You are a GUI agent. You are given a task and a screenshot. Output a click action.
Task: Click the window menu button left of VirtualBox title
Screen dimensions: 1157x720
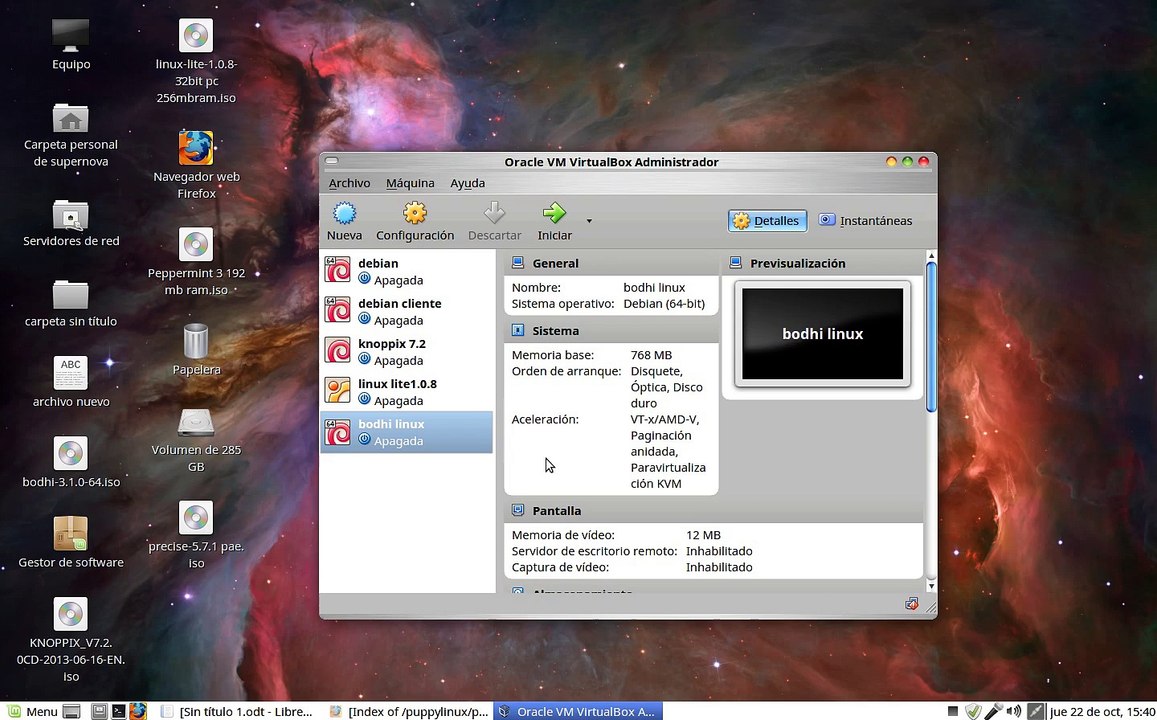(332, 161)
